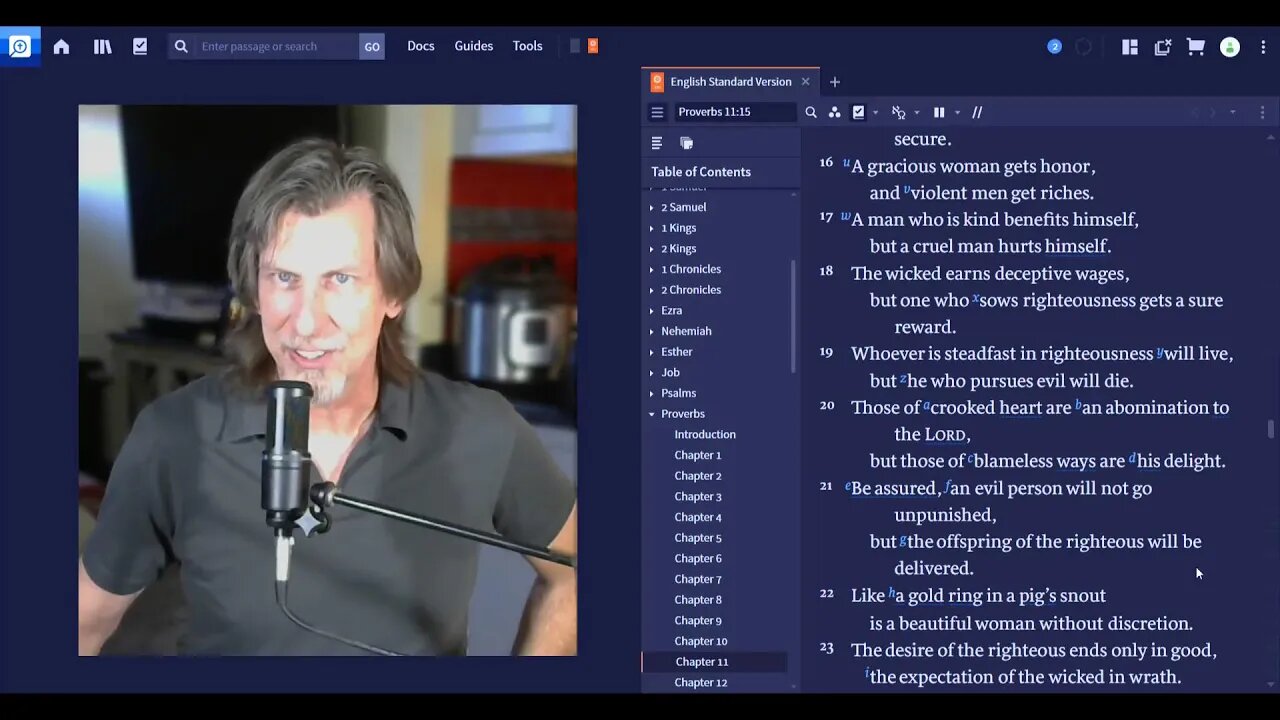Expand the 2 Samuel entry
The width and height of the screenshot is (1280, 720).
[651, 208]
